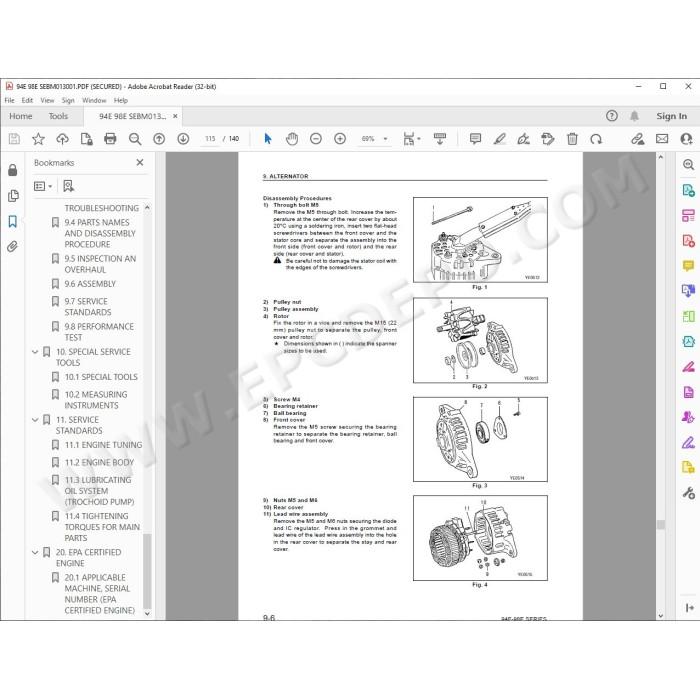Screen dimensions: 700x700
Task: Open bookmark 9.7 SERVICE STANDARDS
Action: [88, 307]
